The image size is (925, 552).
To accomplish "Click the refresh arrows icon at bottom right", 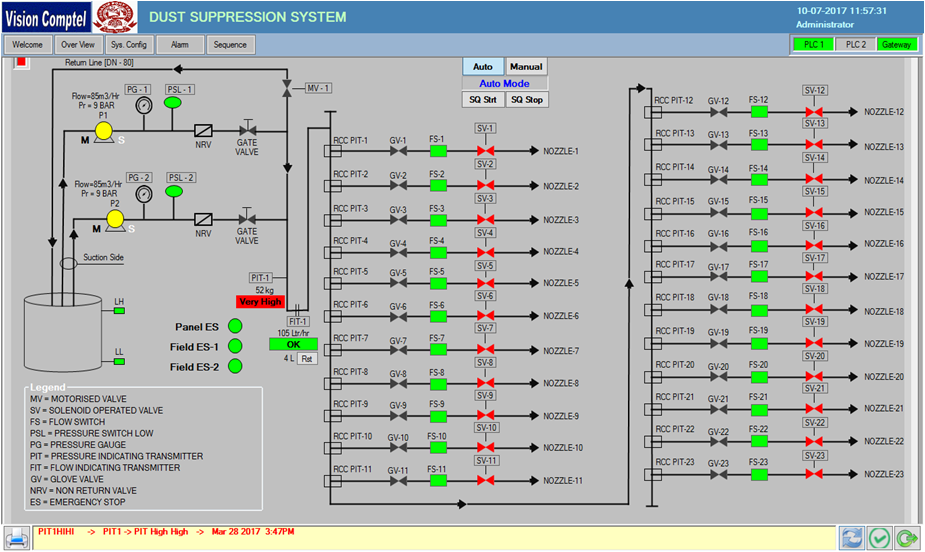I will click(x=851, y=537).
